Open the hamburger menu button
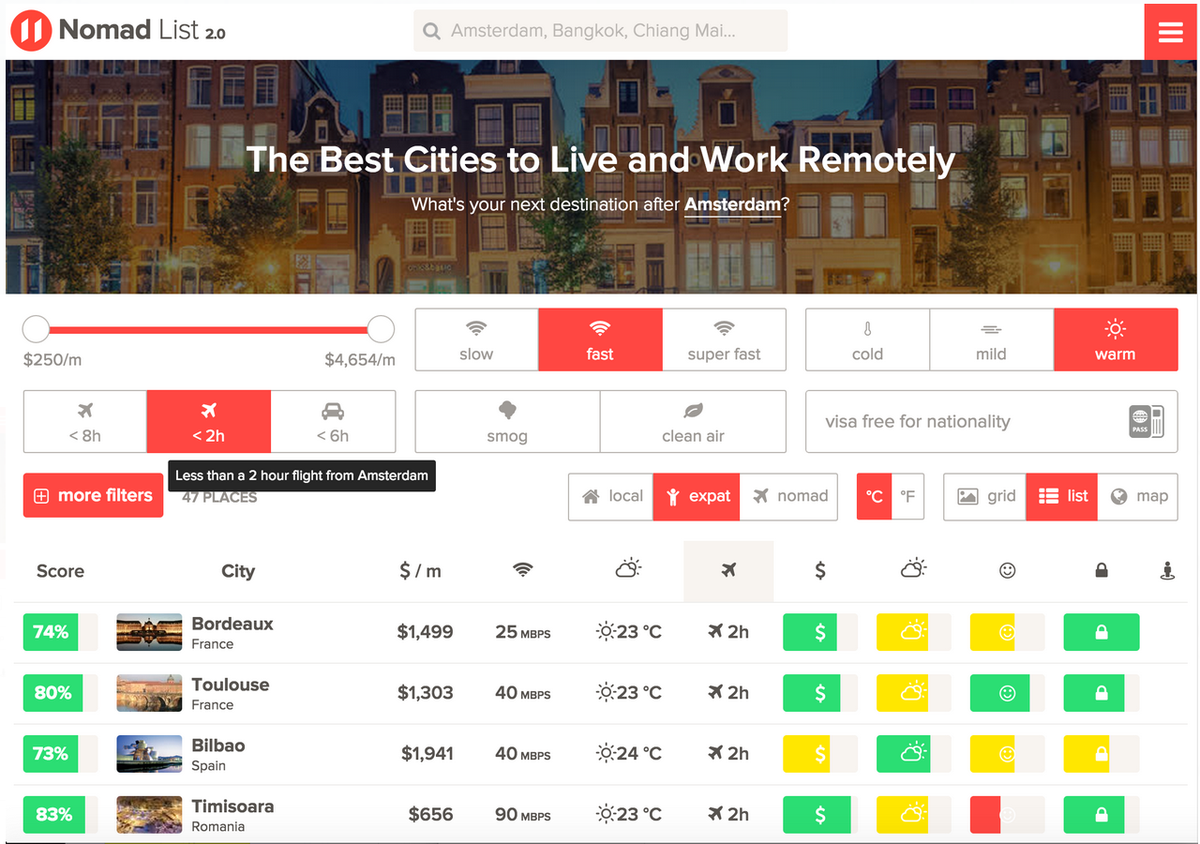1200x844 pixels. (1170, 32)
